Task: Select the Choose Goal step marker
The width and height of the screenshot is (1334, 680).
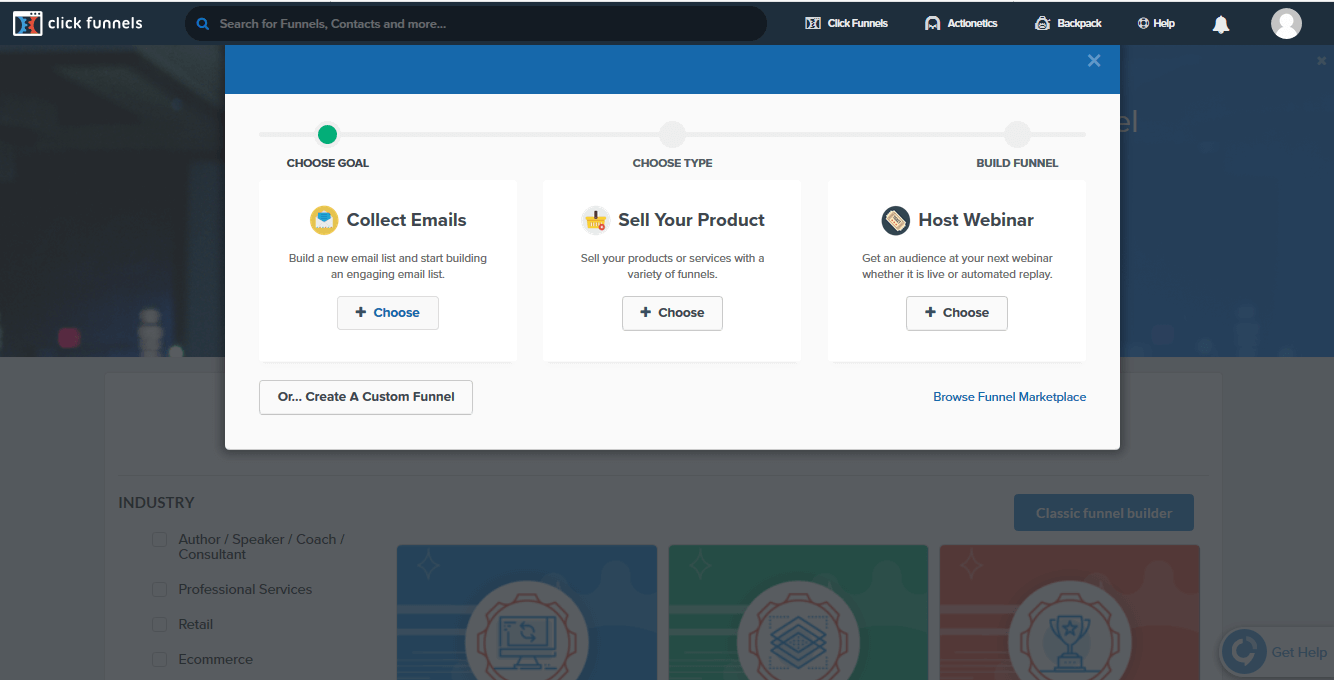Action: 327,134
